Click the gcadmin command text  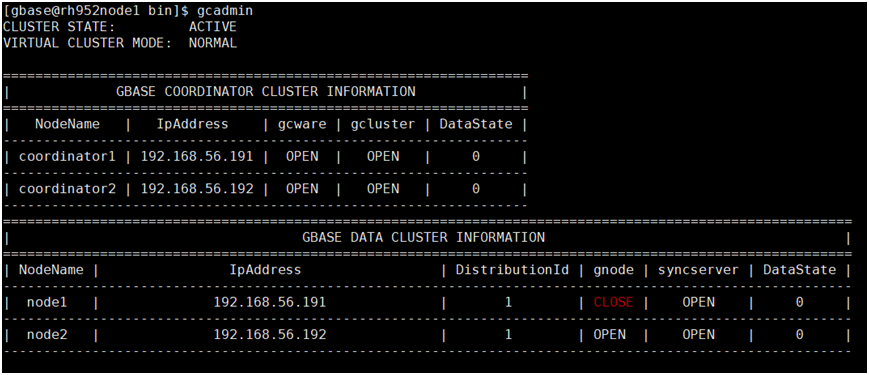coord(225,12)
